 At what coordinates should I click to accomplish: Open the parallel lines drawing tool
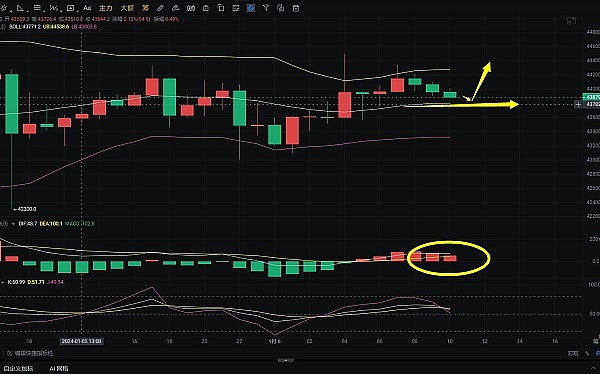37,8
